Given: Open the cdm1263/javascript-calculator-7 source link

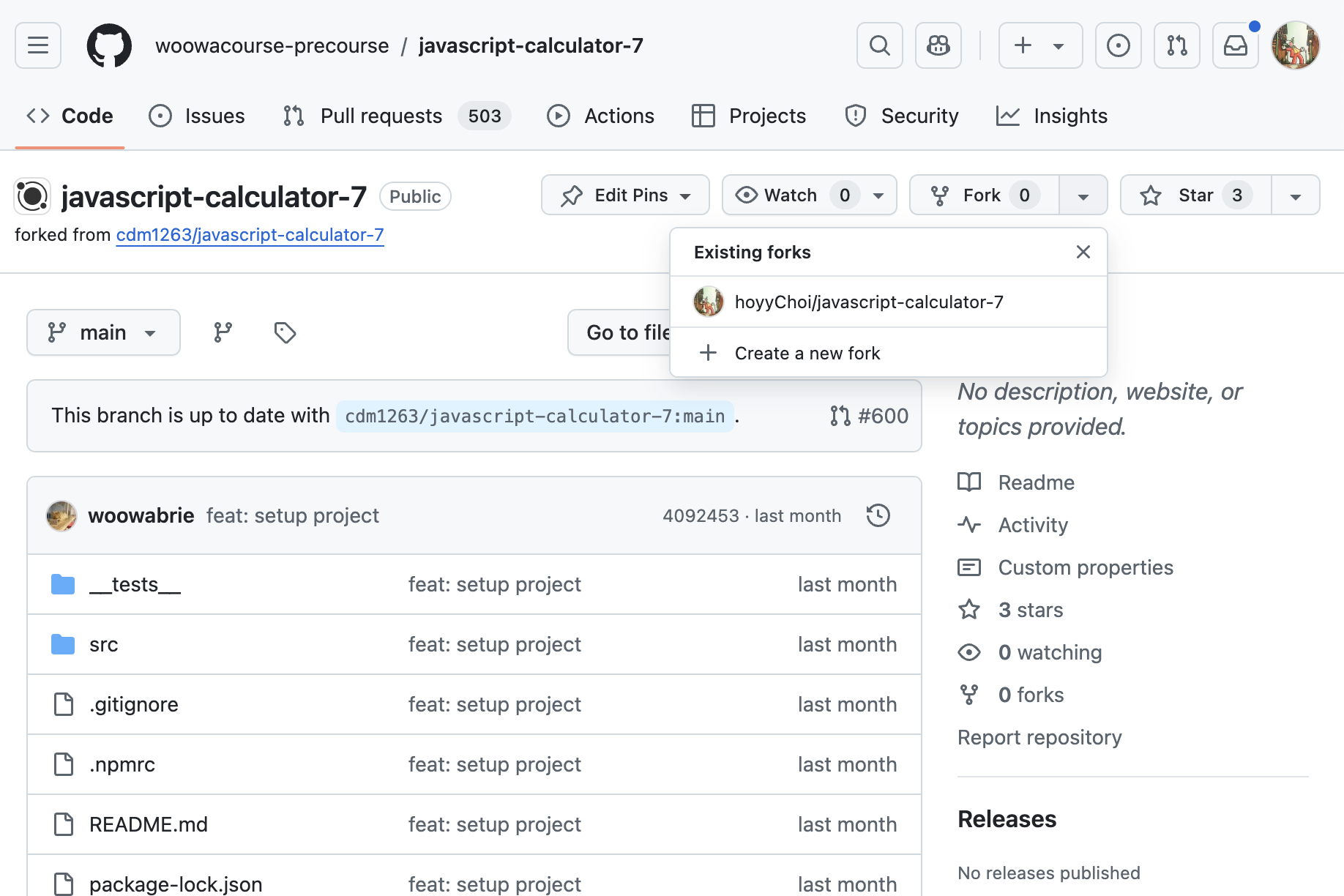Looking at the screenshot, I should coord(250,234).
